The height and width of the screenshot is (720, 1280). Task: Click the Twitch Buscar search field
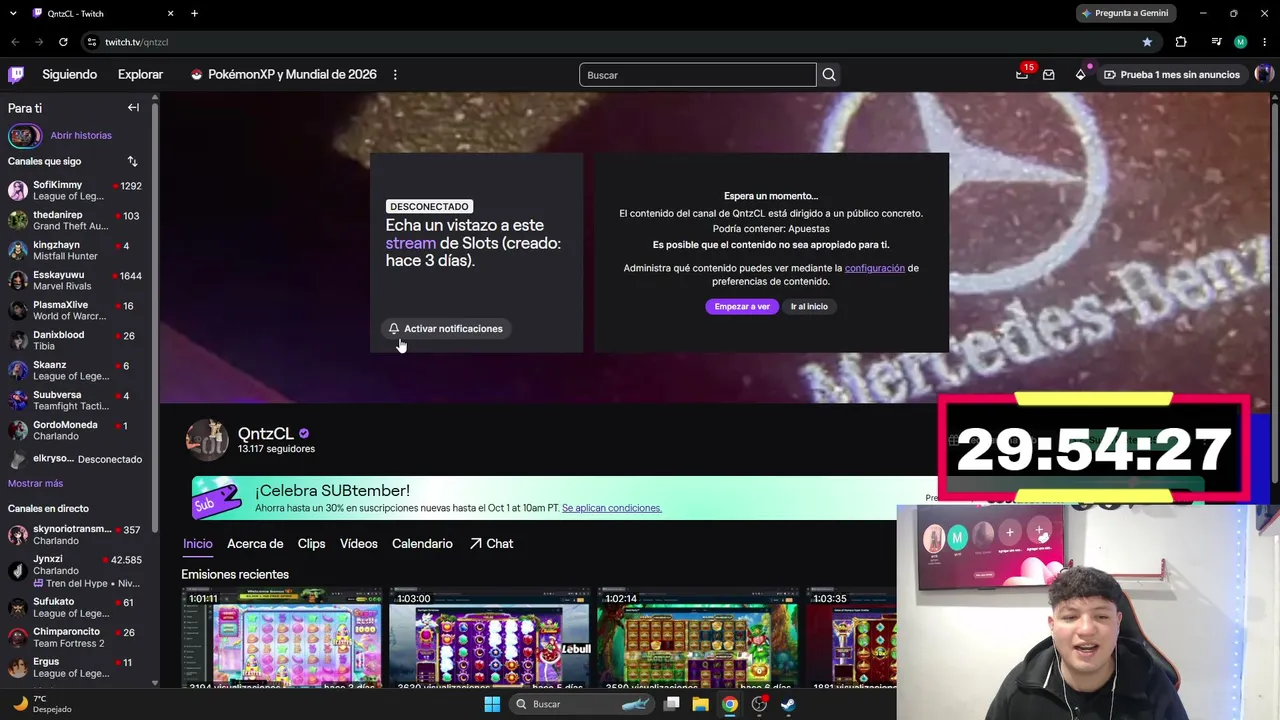[x=697, y=75]
